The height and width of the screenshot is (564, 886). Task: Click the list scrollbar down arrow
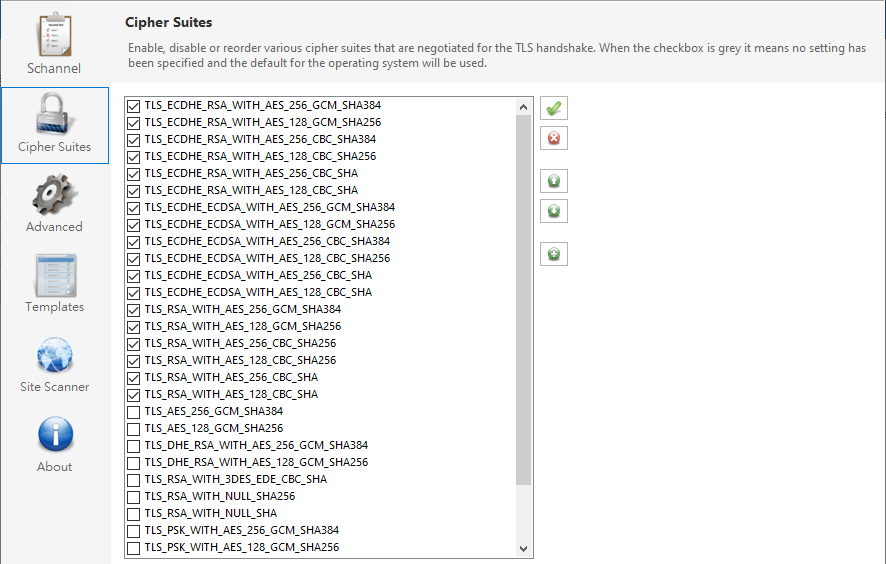pos(523,548)
